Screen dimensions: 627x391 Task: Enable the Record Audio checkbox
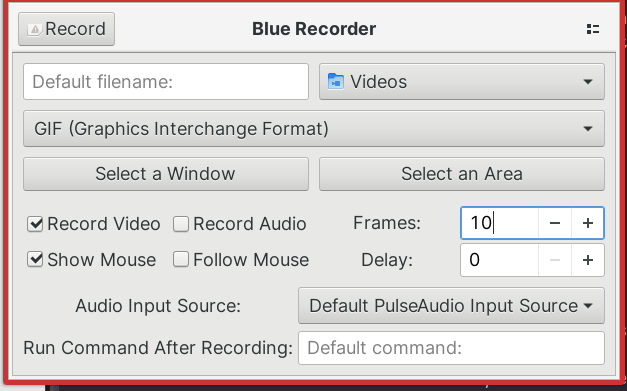181,224
